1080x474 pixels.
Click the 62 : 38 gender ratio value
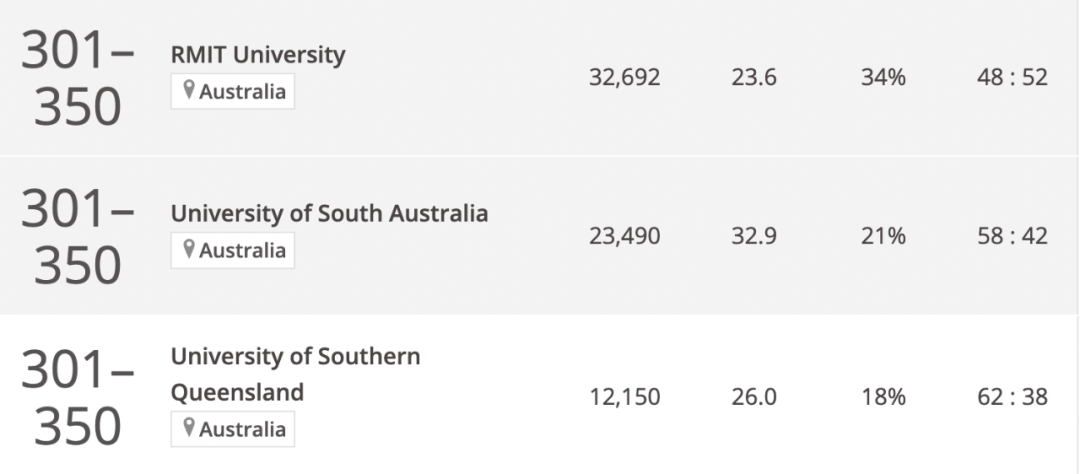click(1012, 397)
